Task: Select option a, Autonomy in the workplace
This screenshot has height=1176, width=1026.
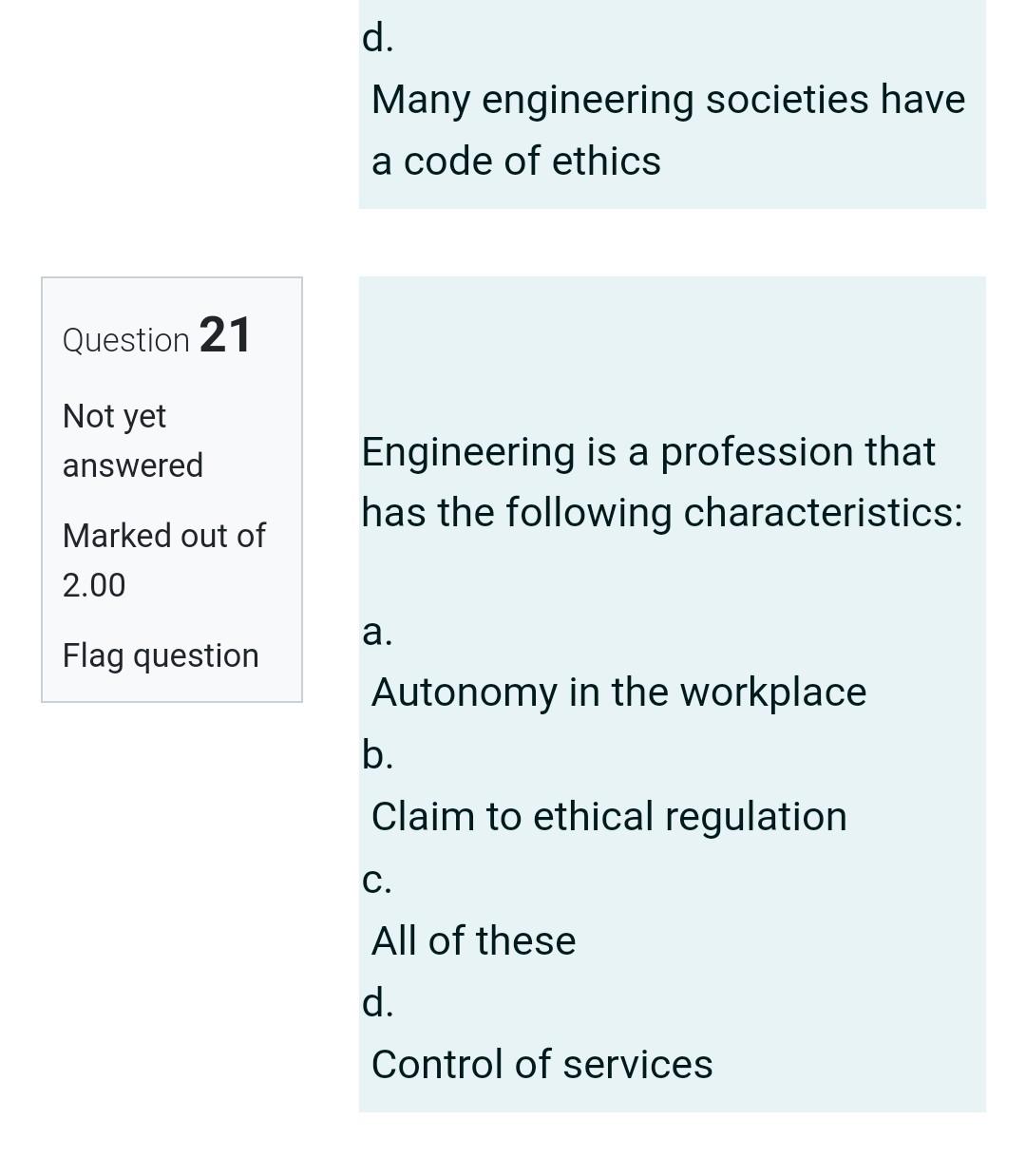Action: click(618, 692)
